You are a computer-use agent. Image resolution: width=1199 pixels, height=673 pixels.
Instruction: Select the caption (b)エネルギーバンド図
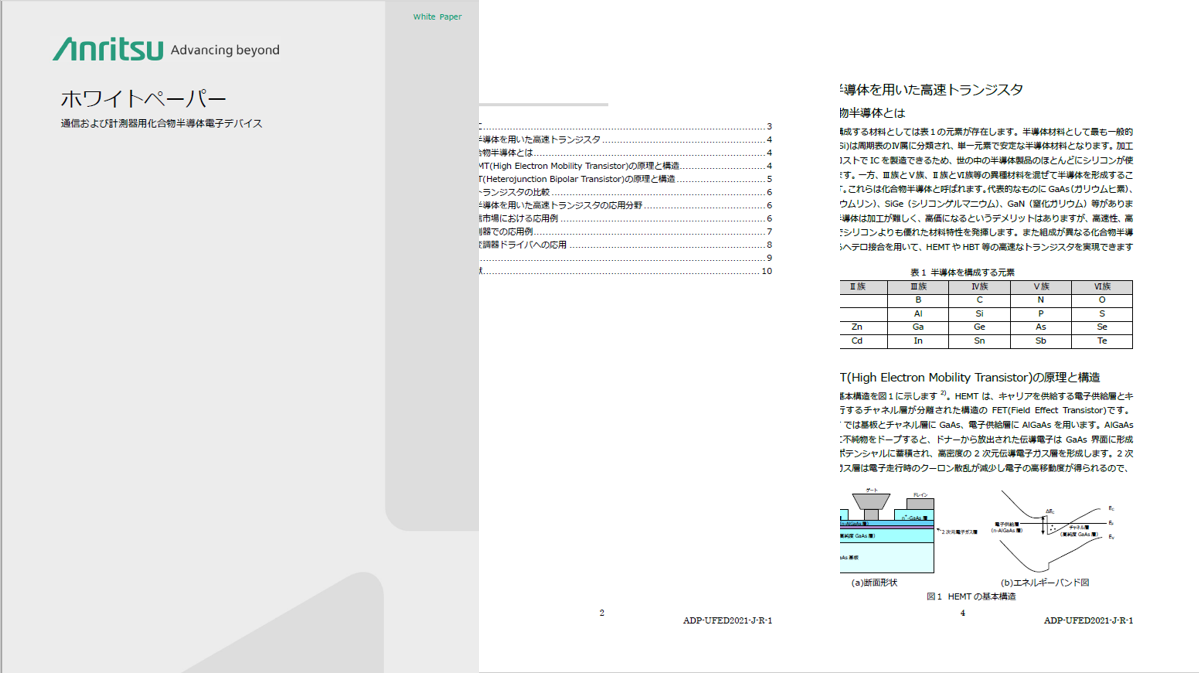[1045, 583]
